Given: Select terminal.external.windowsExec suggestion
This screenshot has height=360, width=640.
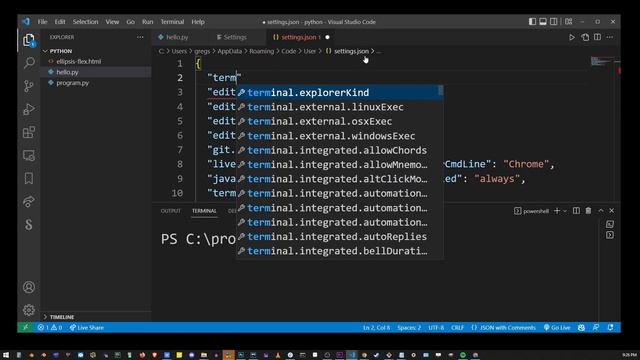Looking at the screenshot, I should (x=340, y=136).
